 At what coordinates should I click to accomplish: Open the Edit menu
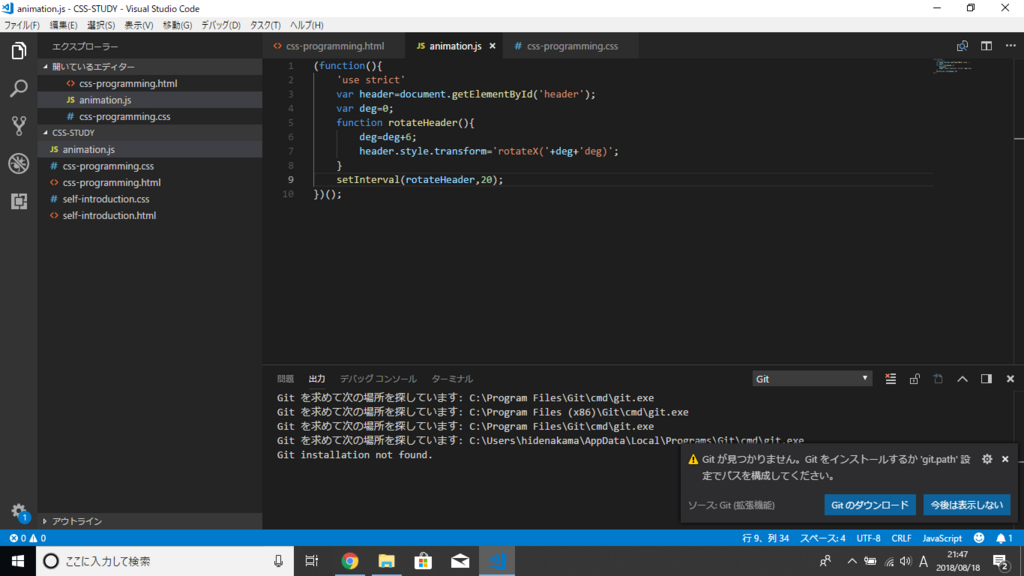click(63, 25)
